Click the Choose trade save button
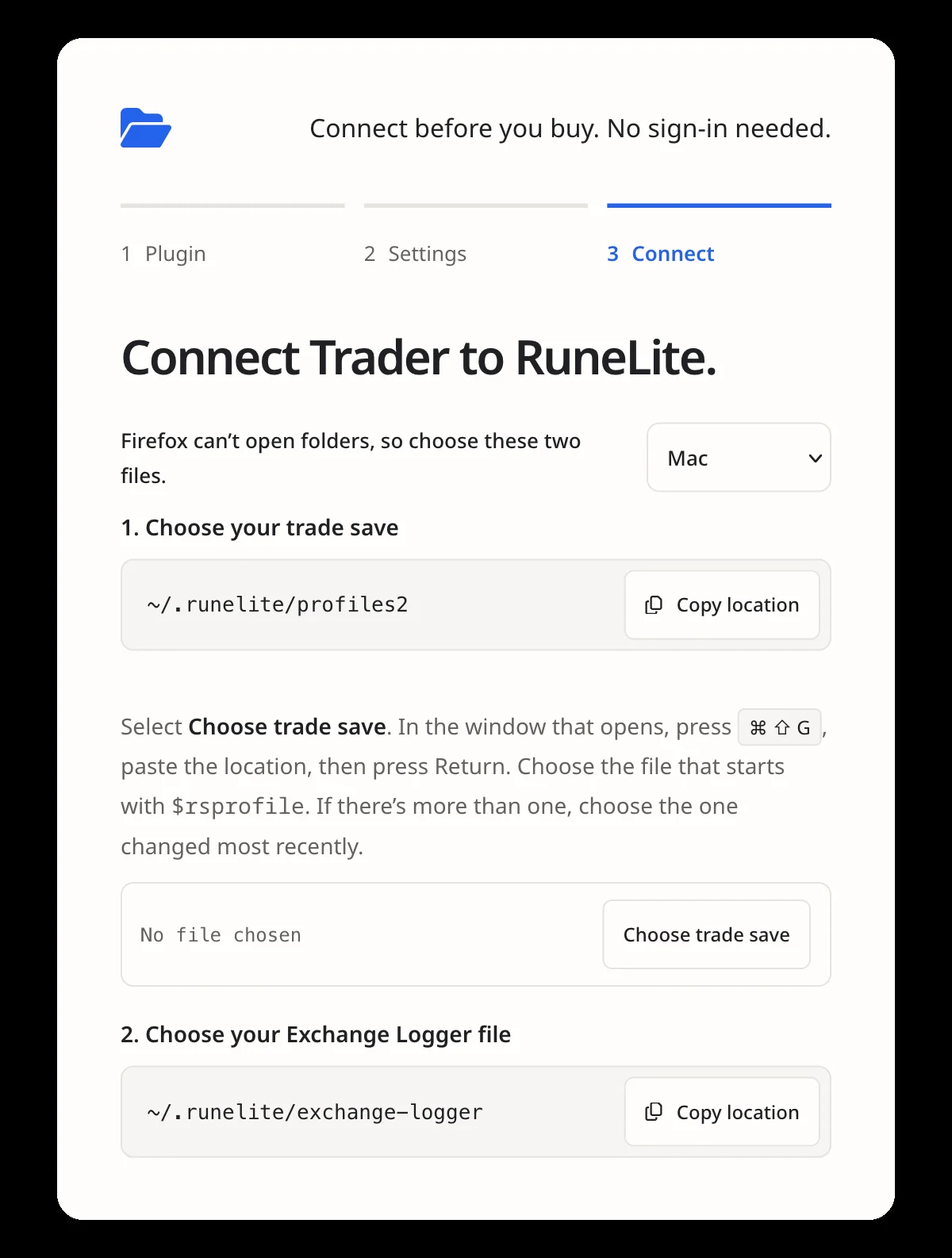This screenshot has height=1258, width=952. coord(706,934)
